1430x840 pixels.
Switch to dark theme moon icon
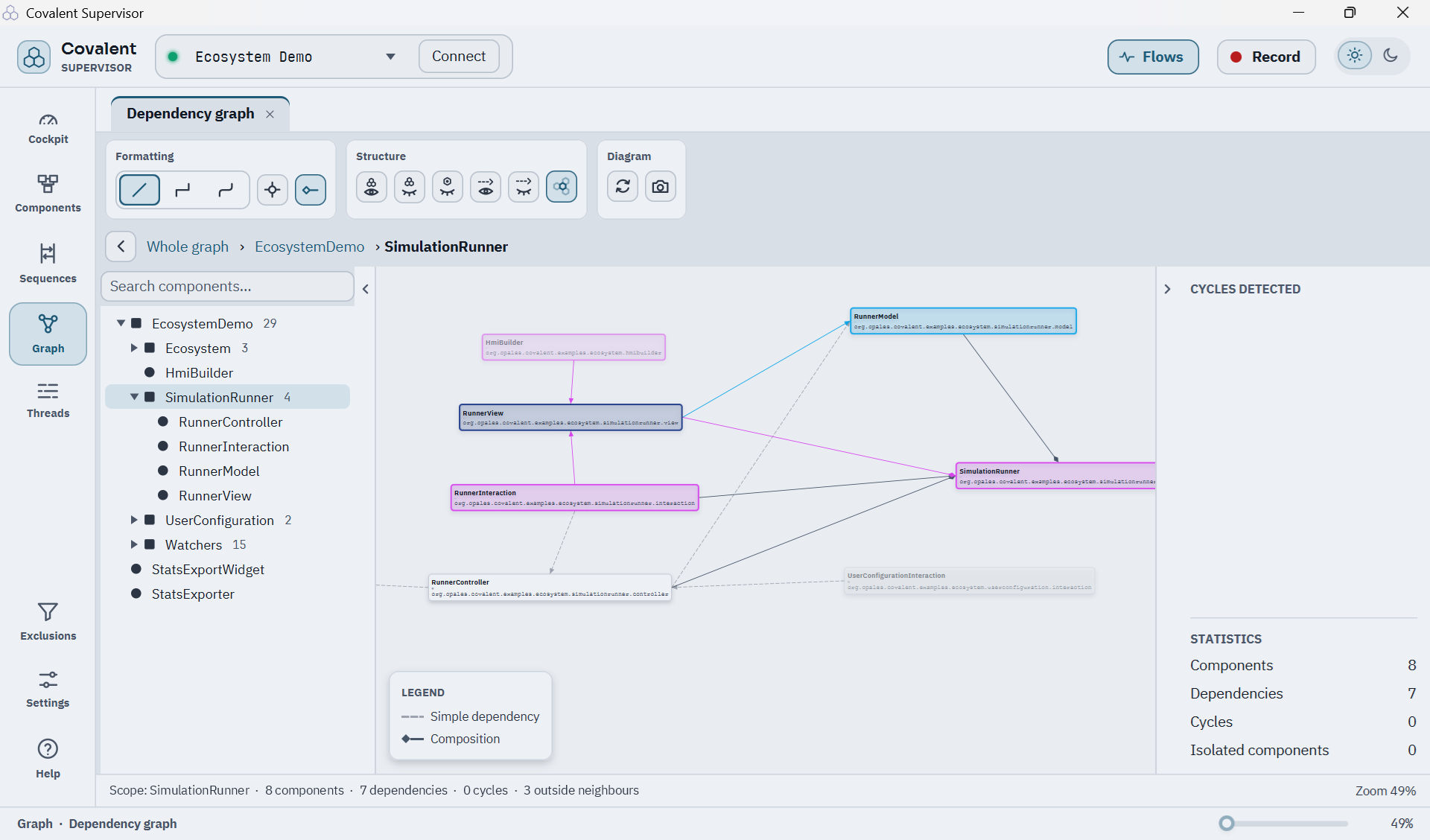[1391, 56]
